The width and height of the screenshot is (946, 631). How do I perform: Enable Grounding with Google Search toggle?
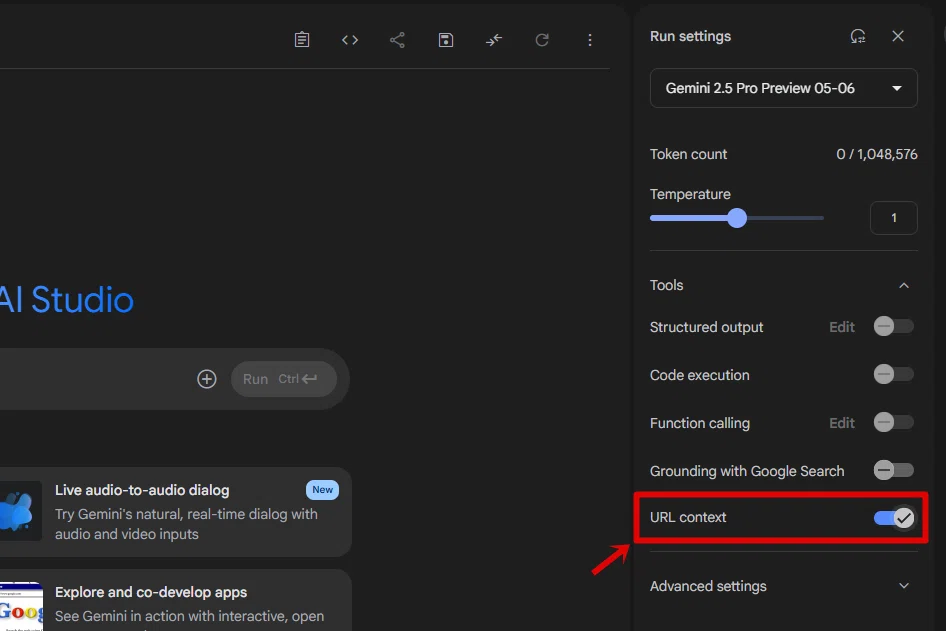(894, 470)
